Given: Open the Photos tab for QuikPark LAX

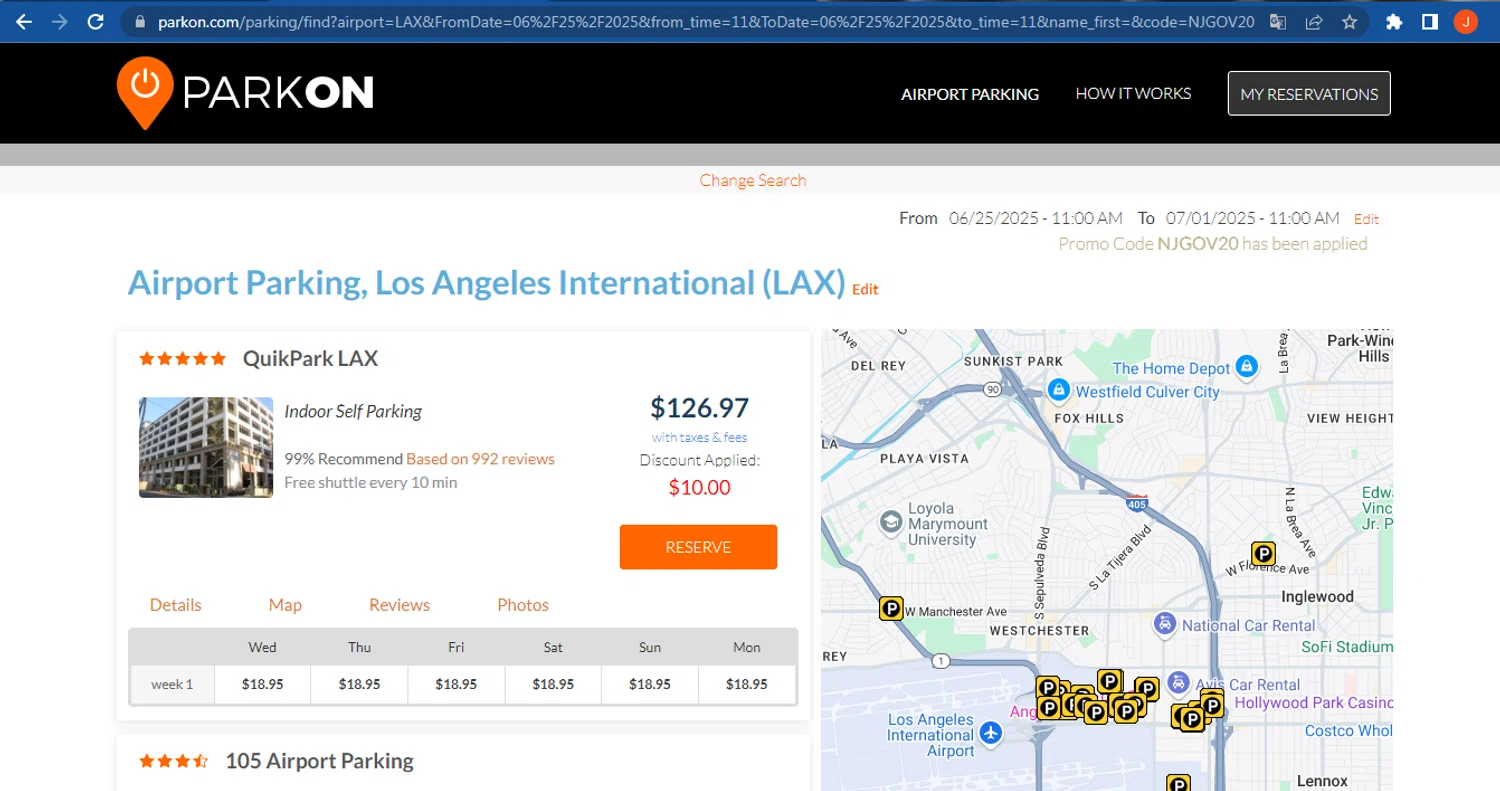Looking at the screenshot, I should (523, 605).
